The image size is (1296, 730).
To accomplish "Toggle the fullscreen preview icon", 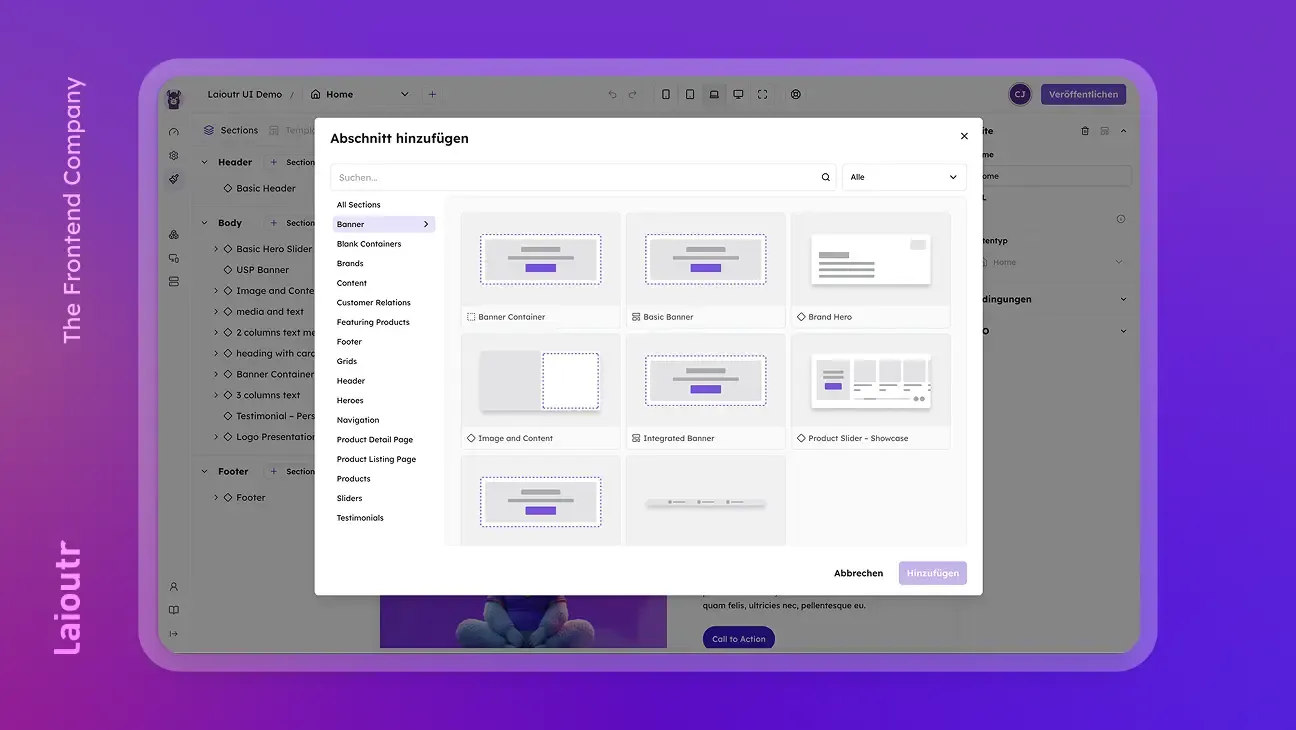I will coord(762,94).
